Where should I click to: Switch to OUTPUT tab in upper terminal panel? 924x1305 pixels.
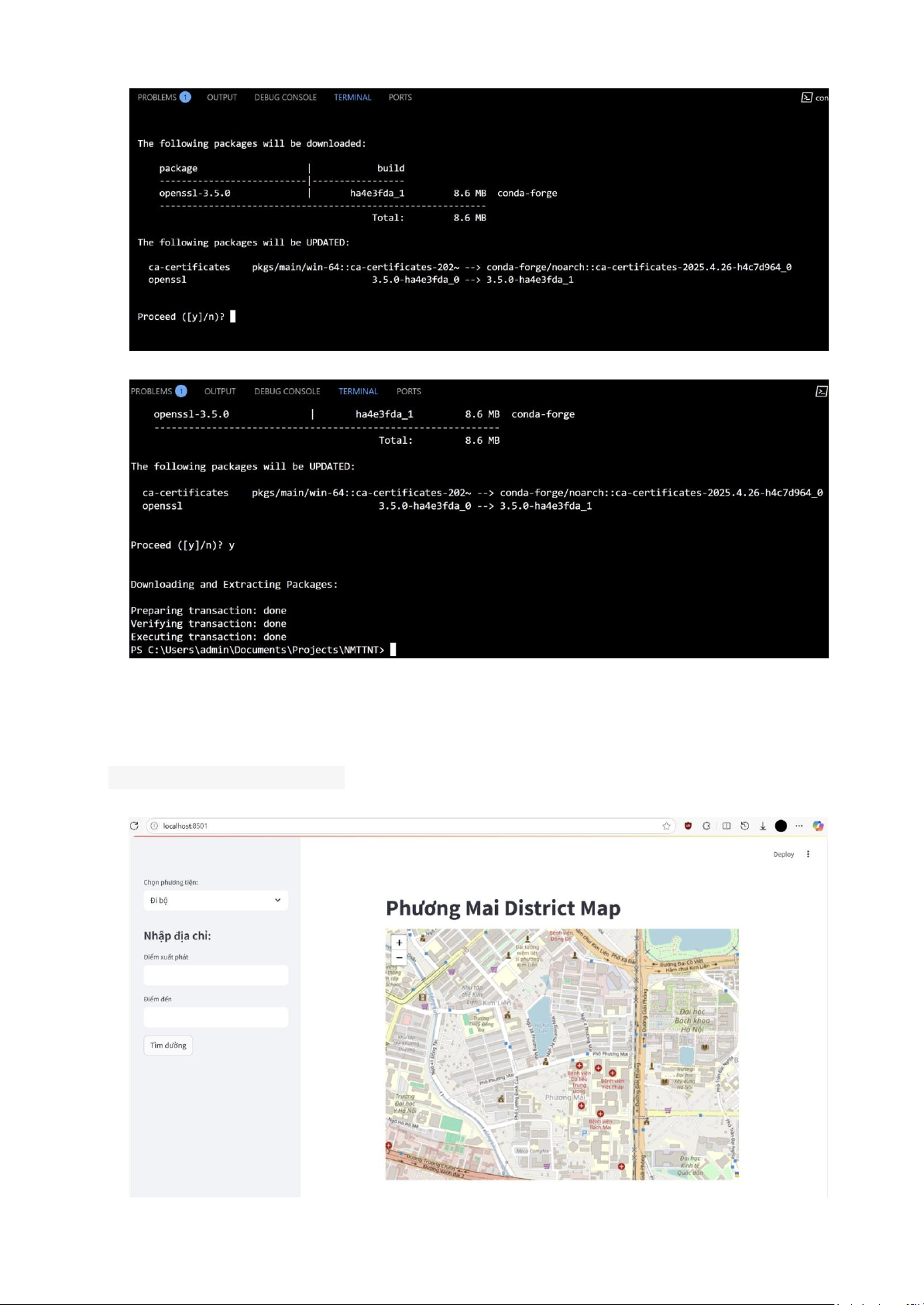pyautogui.click(x=222, y=98)
